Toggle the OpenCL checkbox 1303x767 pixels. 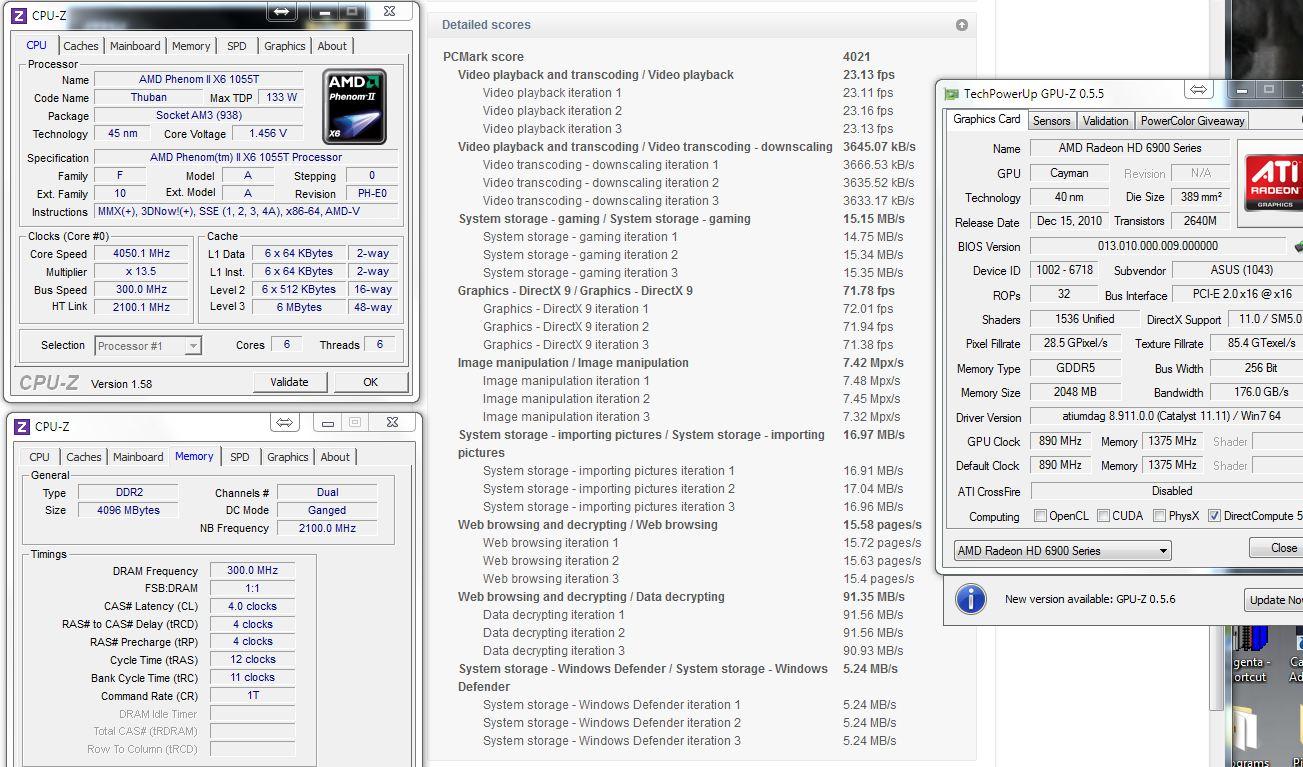tap(1041, 516)
